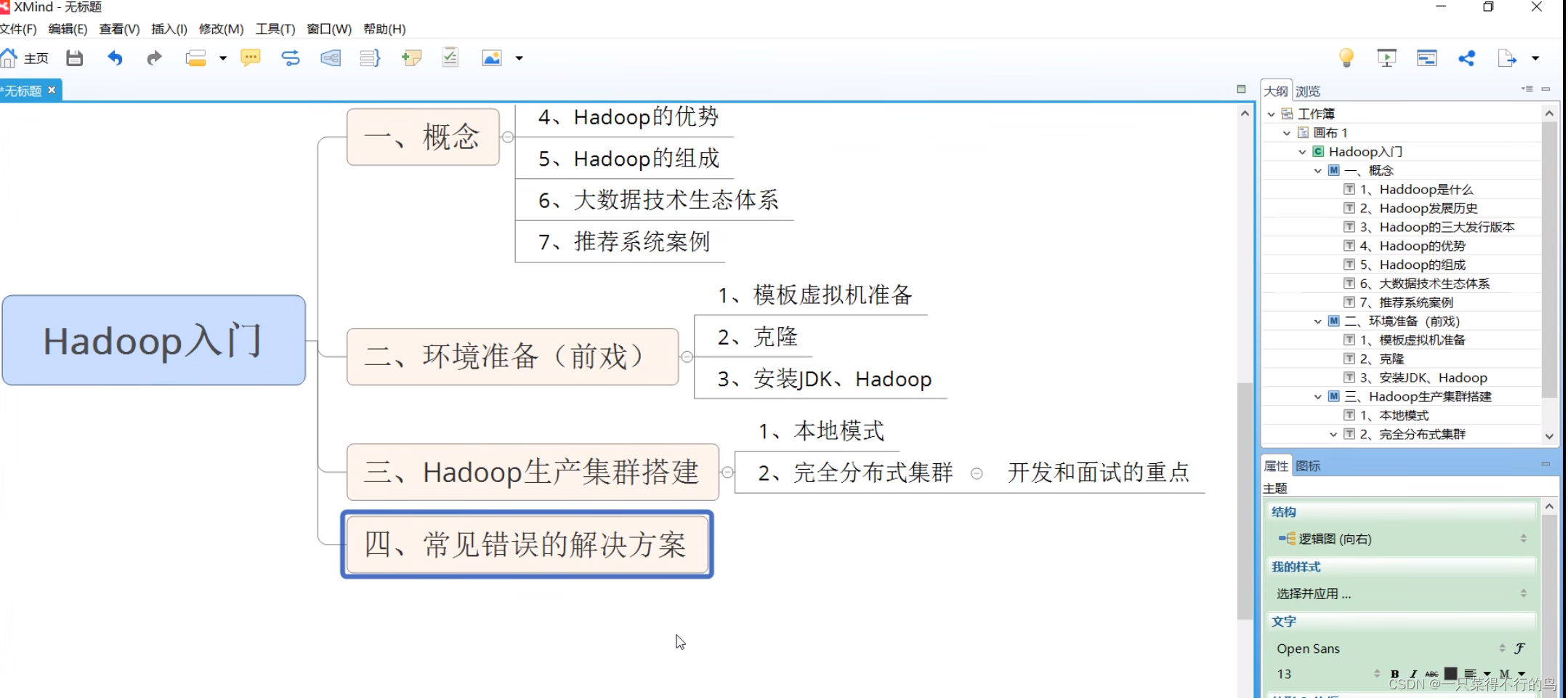Add a summary bracket to topics
Screen dimensions: 1568x698
click(x=370, y=58)
